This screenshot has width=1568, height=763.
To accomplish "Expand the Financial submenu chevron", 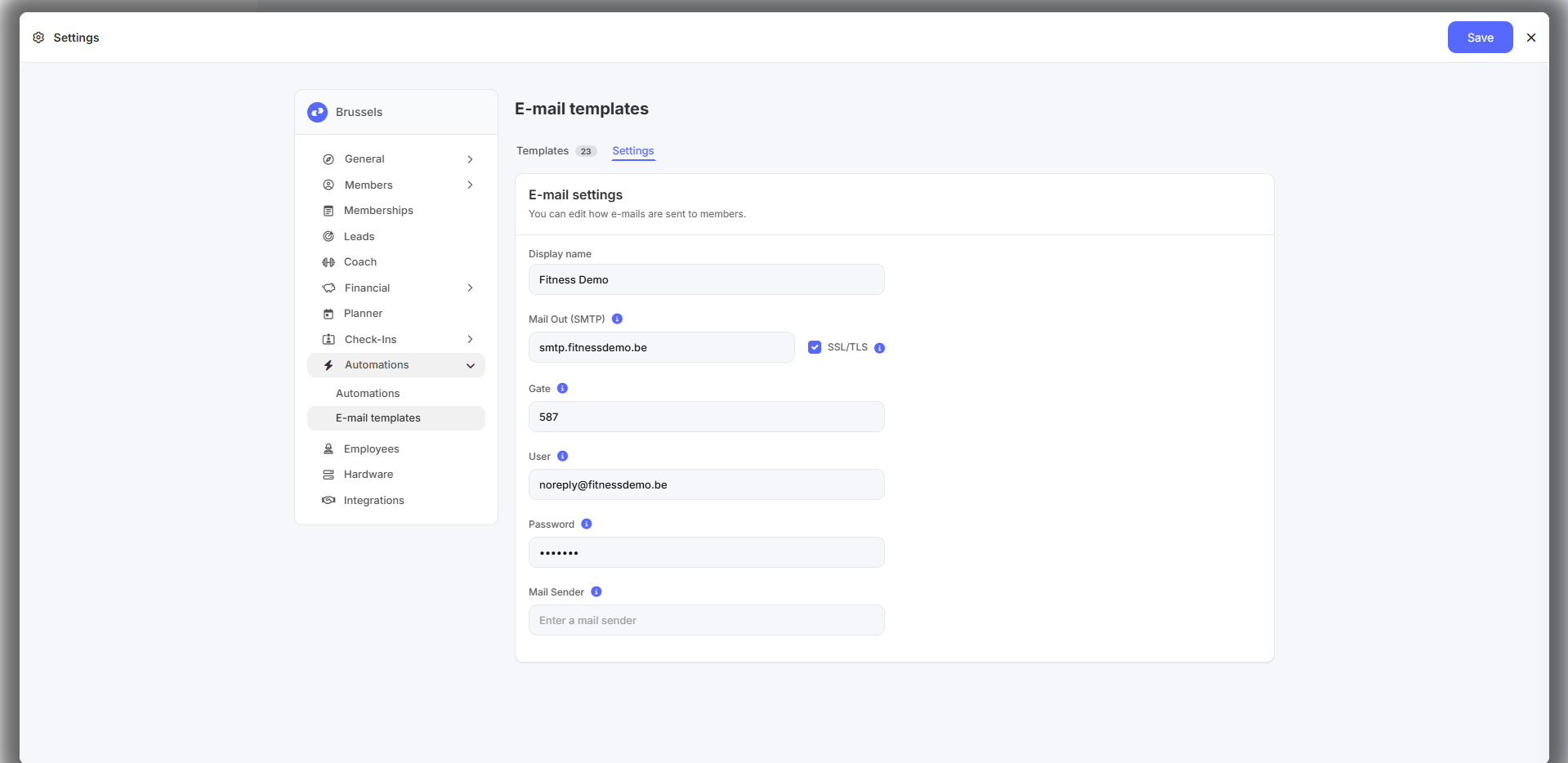I will 470,288.
